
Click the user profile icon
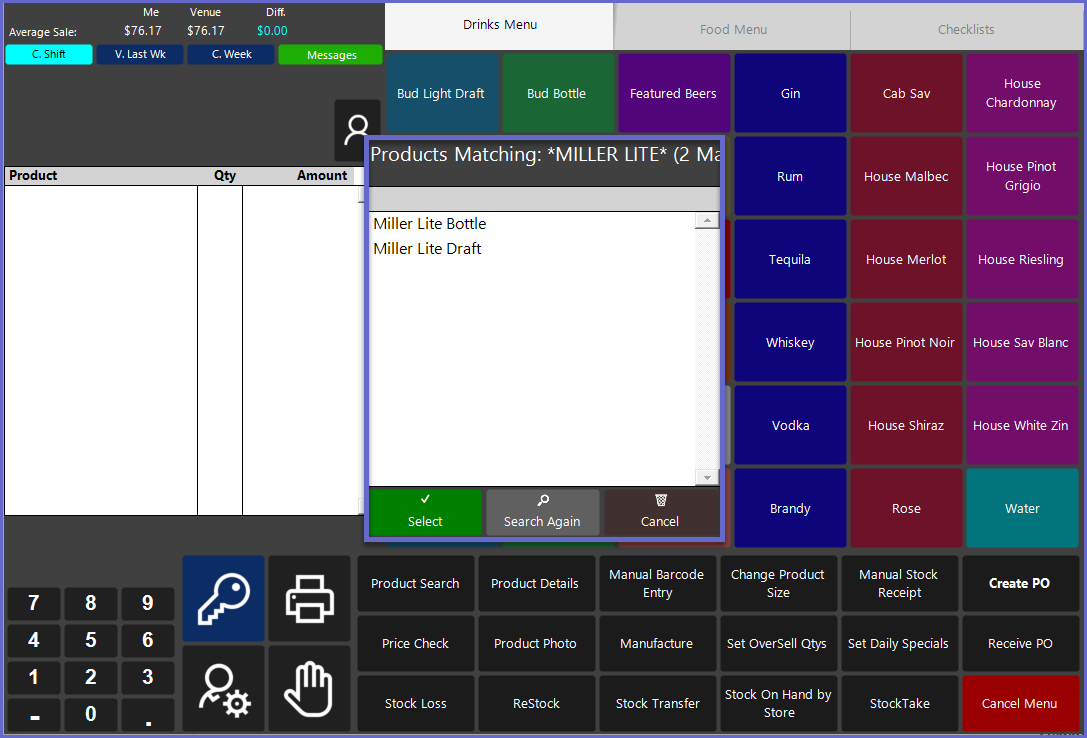click(x=357, y=131)
